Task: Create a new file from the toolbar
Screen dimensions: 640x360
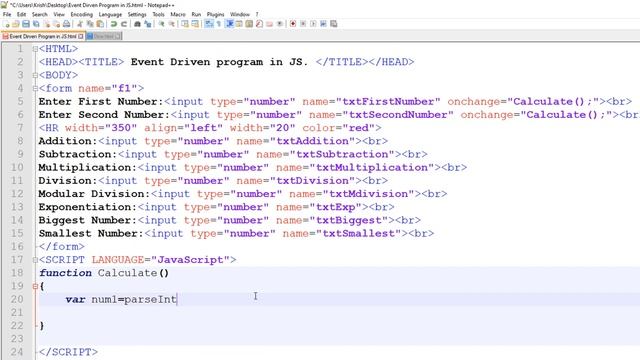Action: pyautogui.click(x=7, y=24)
